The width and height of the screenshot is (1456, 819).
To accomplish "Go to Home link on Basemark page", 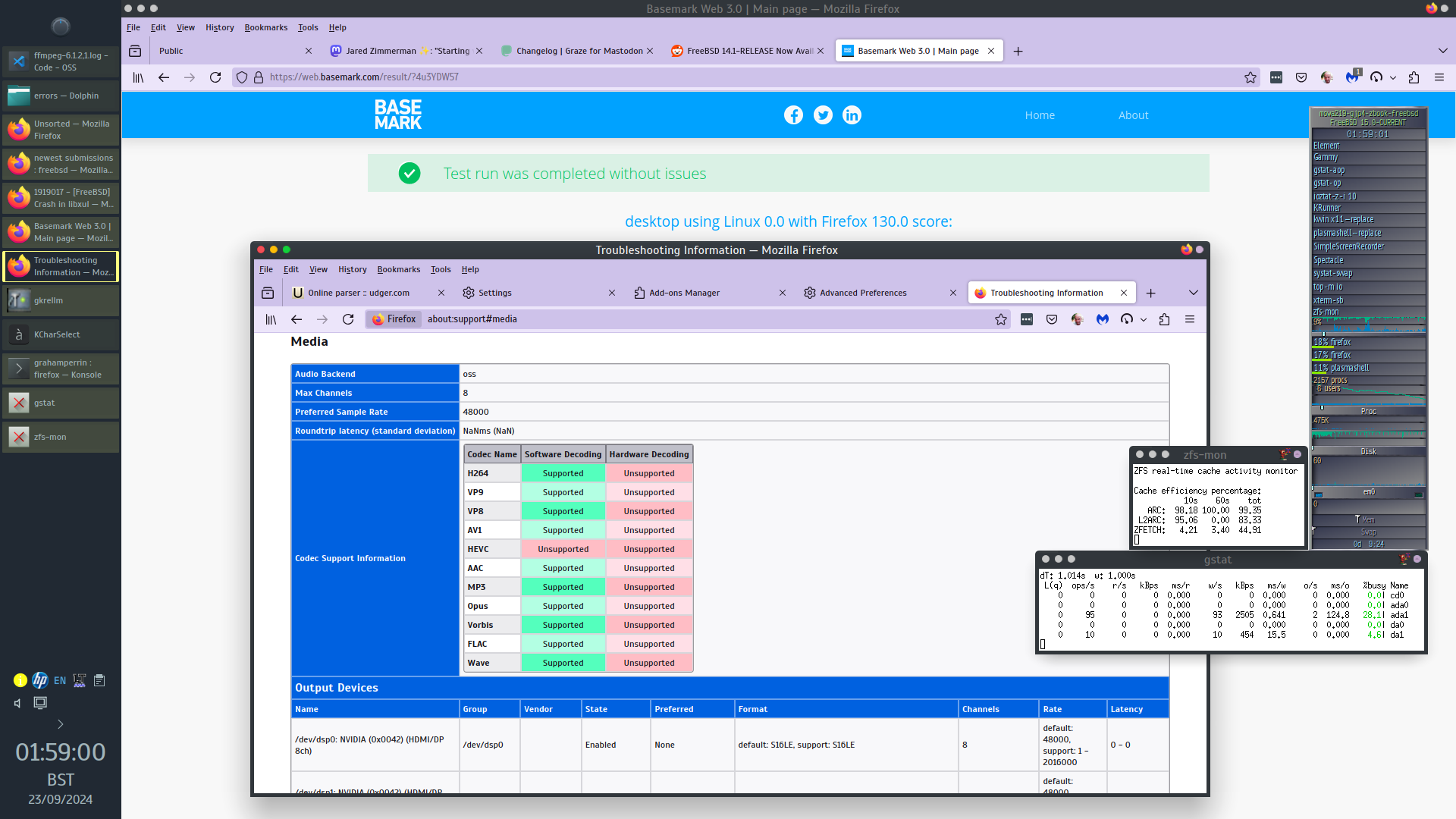I will click(1040, 115).
